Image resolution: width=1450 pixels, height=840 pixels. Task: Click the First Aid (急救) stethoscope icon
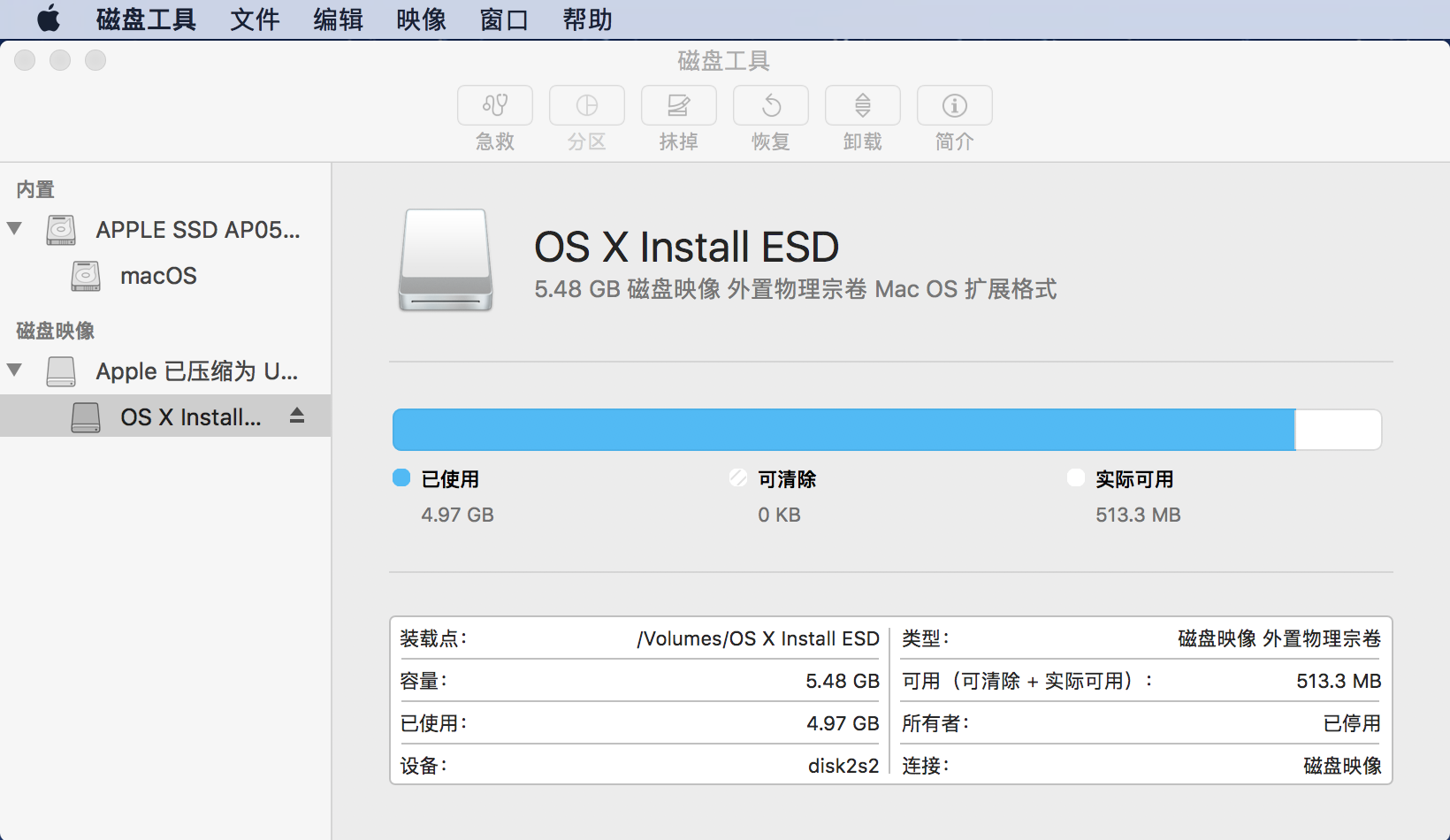tap(494, 106)
